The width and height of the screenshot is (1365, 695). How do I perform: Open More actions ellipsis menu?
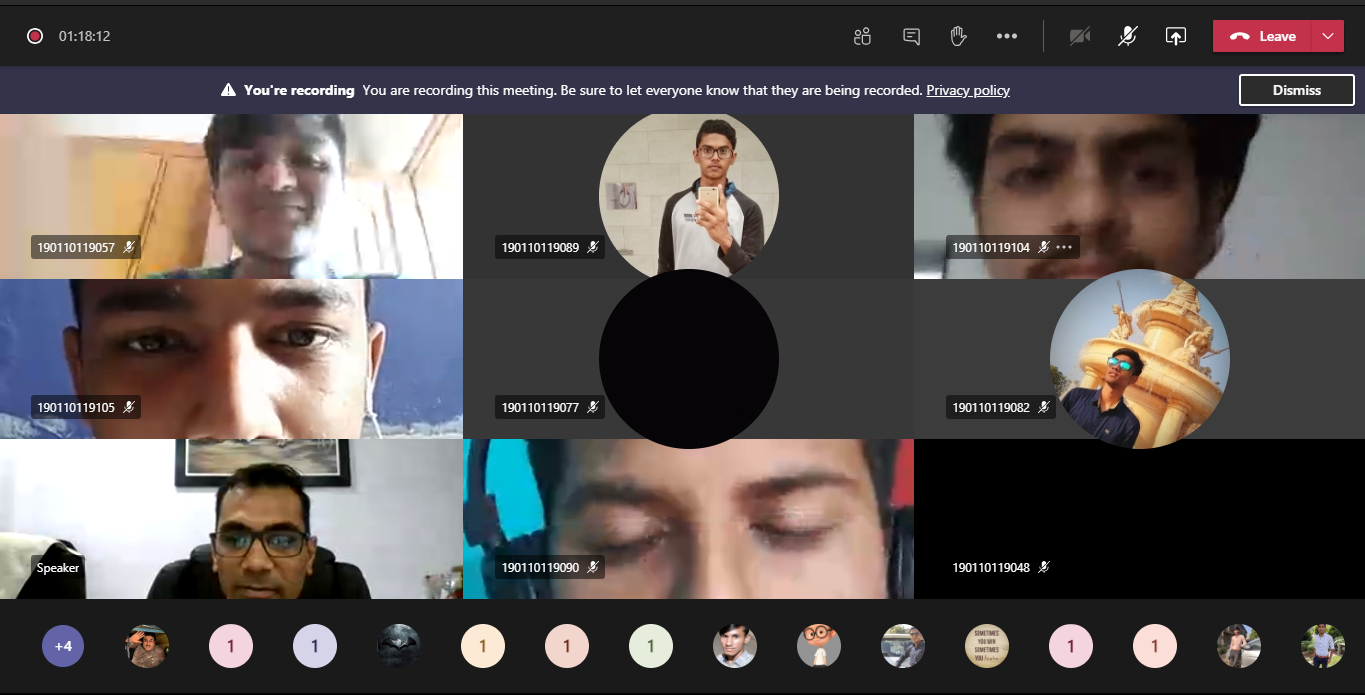1006,36
